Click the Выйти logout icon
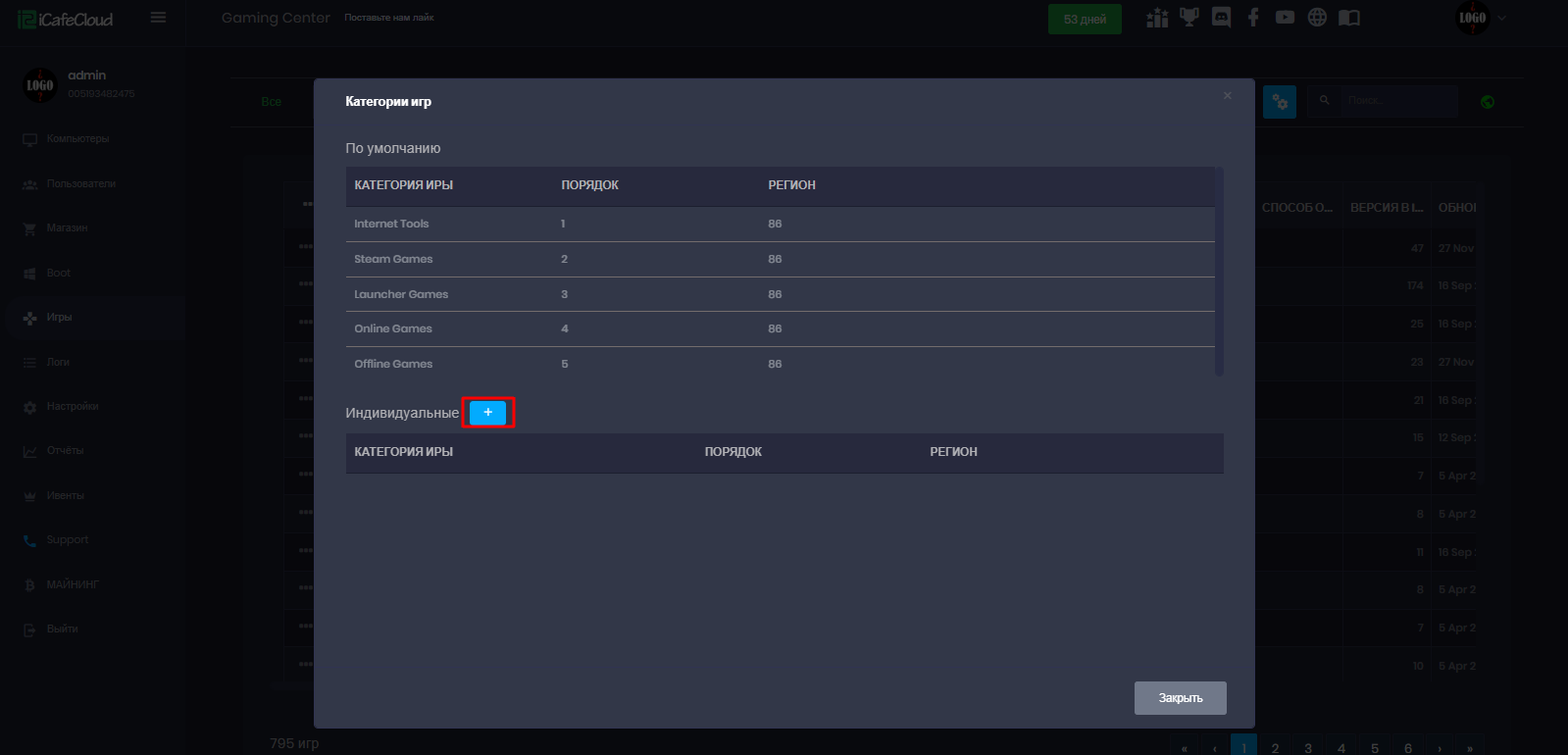1568x755 pixels. [x=29, y=629]
